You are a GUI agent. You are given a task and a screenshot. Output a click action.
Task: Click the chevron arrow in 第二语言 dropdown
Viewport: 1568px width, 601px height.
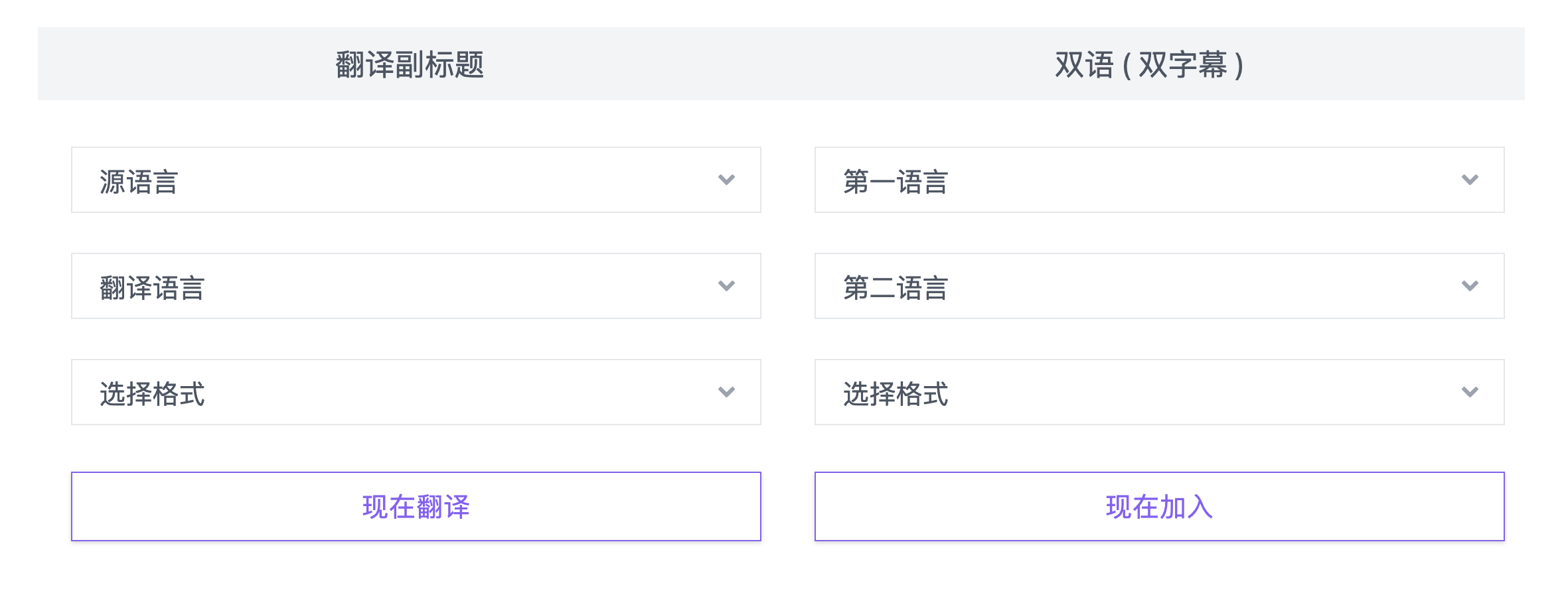[x=1470, y=286]
